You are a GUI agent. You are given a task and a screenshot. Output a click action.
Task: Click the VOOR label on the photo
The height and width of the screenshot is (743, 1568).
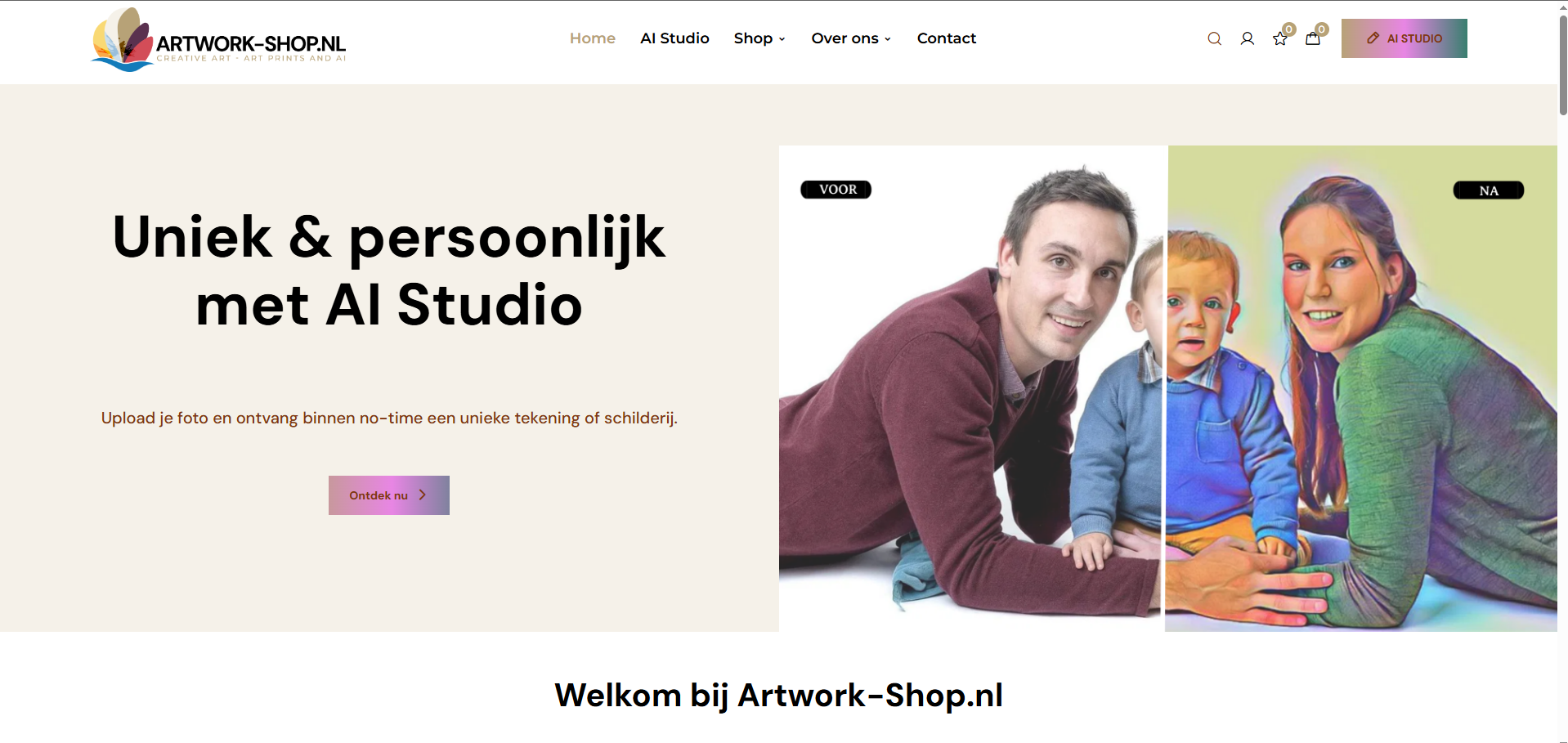(x=836, y=190)
